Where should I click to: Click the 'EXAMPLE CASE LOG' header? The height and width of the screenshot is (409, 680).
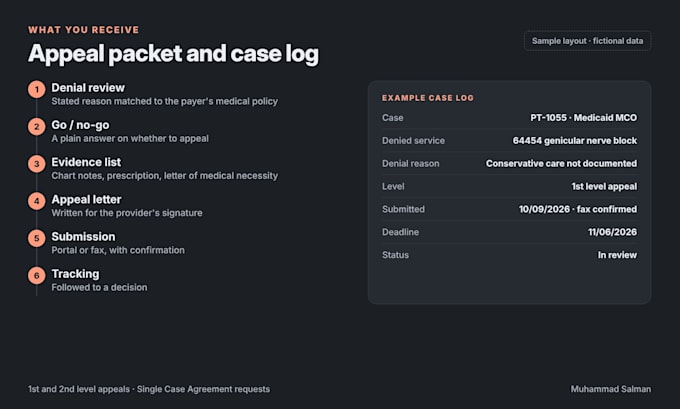[428, 98]
